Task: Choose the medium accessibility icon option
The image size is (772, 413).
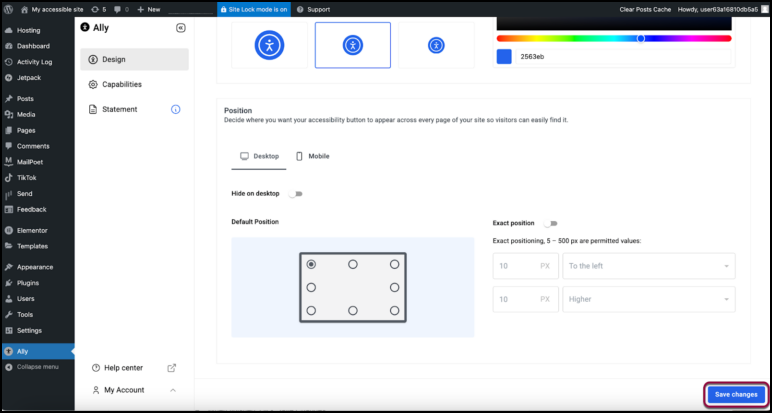Action: point(352,45)
